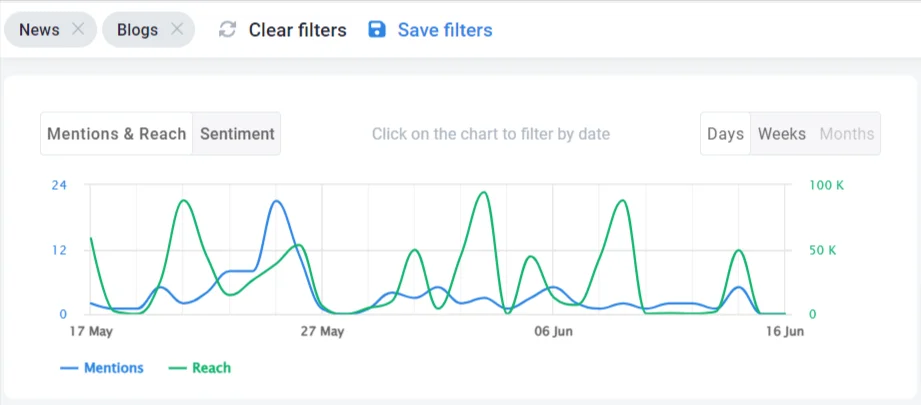
Task: Click the blue Mentions peak near 24
Action: (x=277, y=202)
